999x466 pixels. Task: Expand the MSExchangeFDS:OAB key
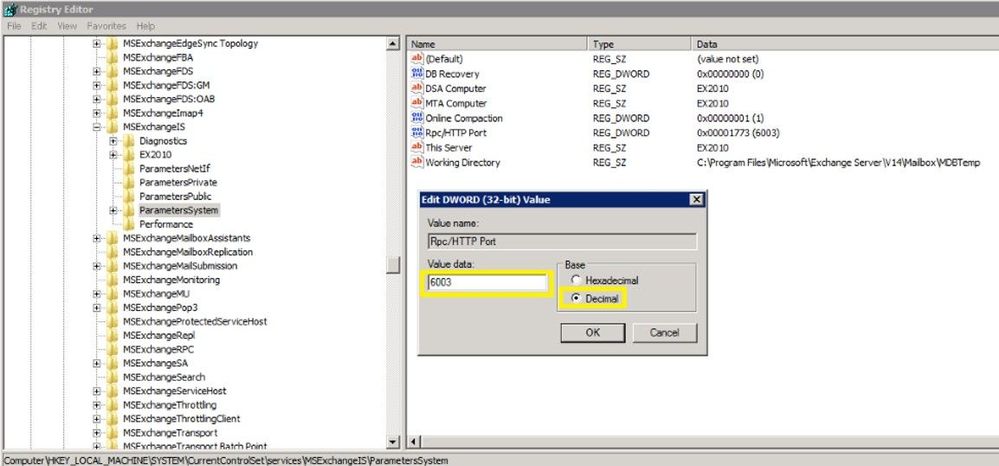[x=96, y=99]
